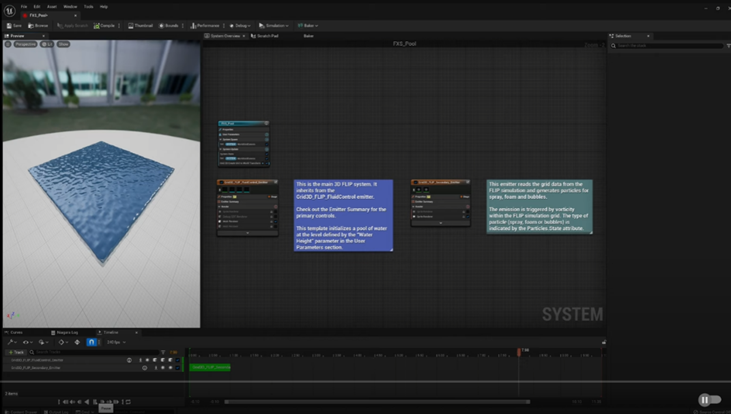Screen dimensions: 731x414
Task: Open the Scratch Pad tab
Action: pyautogui.click(x=267, y=35)
